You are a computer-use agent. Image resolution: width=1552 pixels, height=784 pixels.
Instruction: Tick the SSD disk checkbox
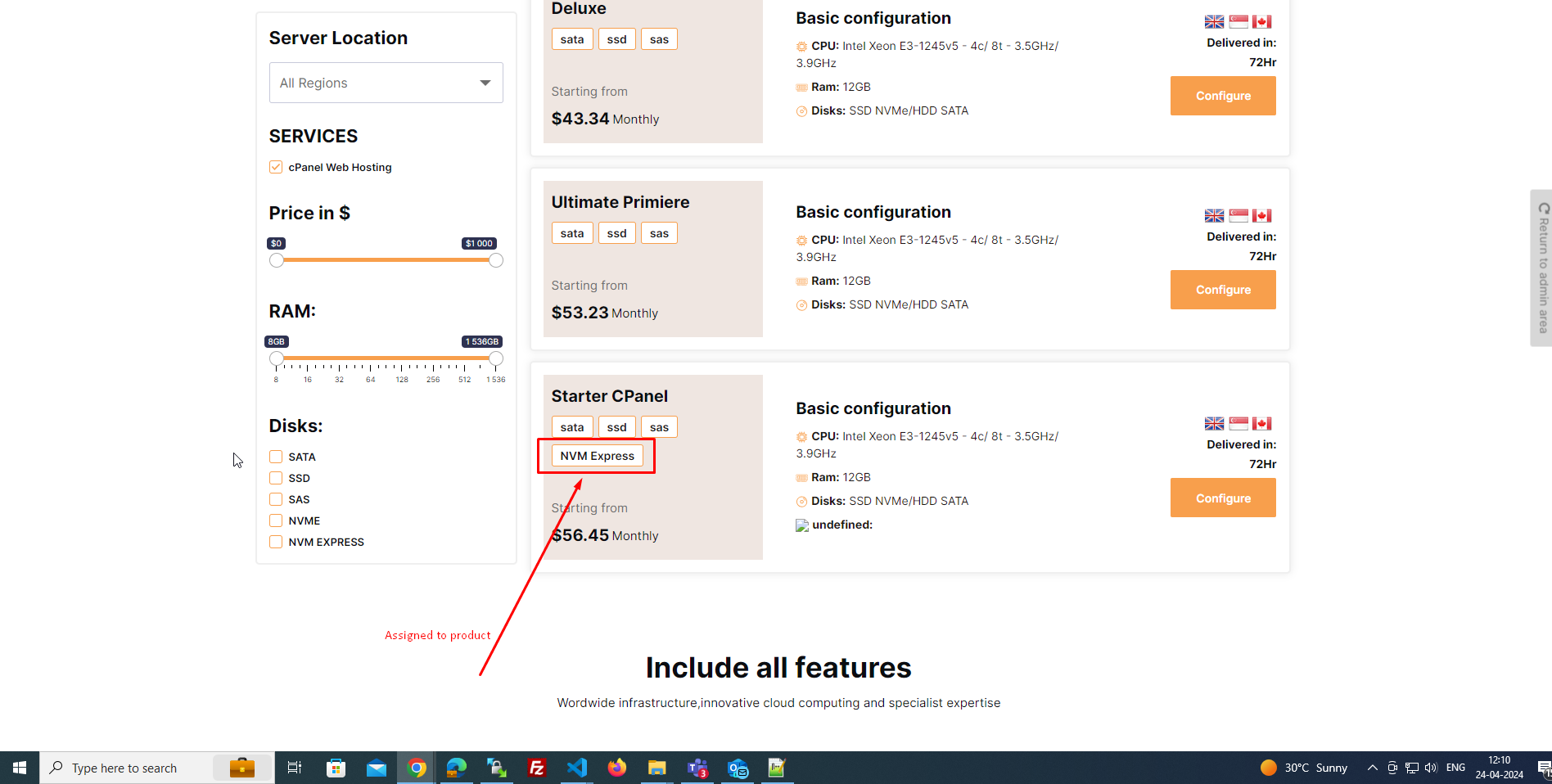click(x=276, y=478)
